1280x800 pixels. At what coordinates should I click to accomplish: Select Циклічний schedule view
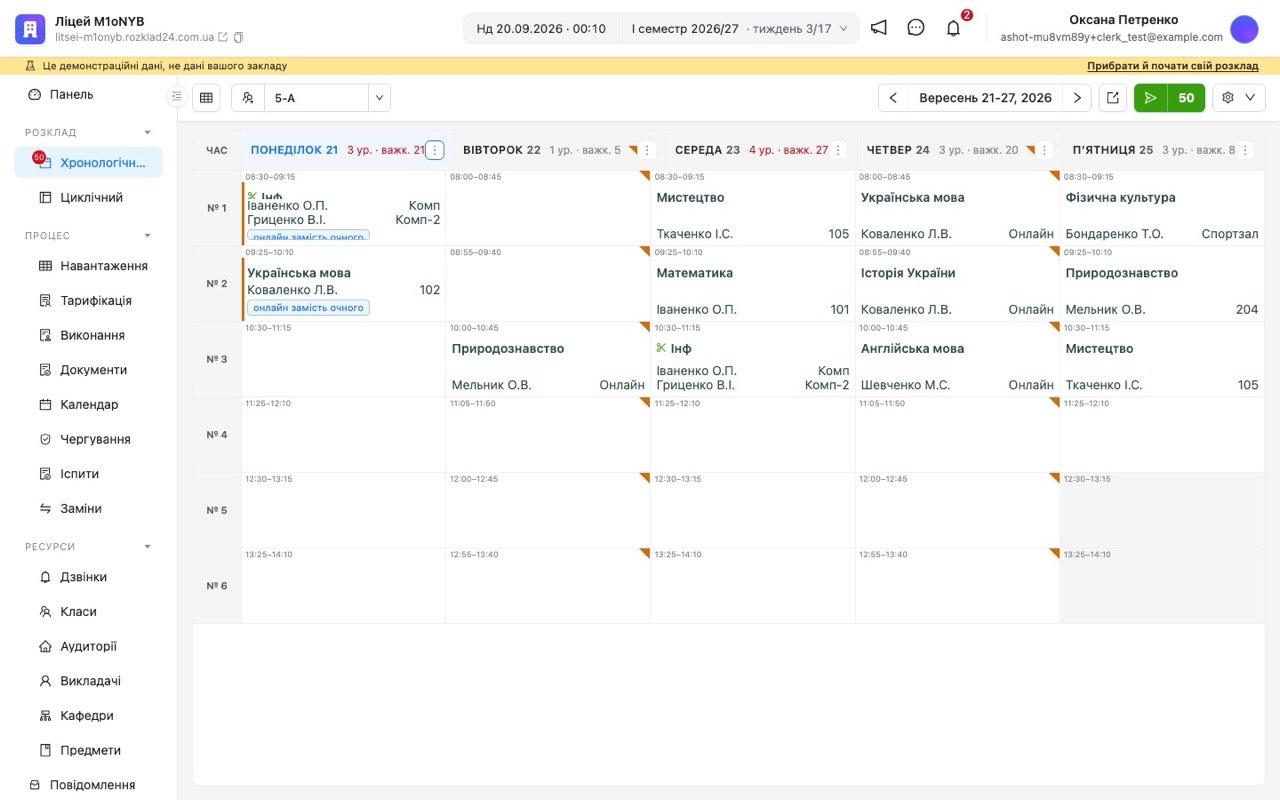(x=88, y=198)
